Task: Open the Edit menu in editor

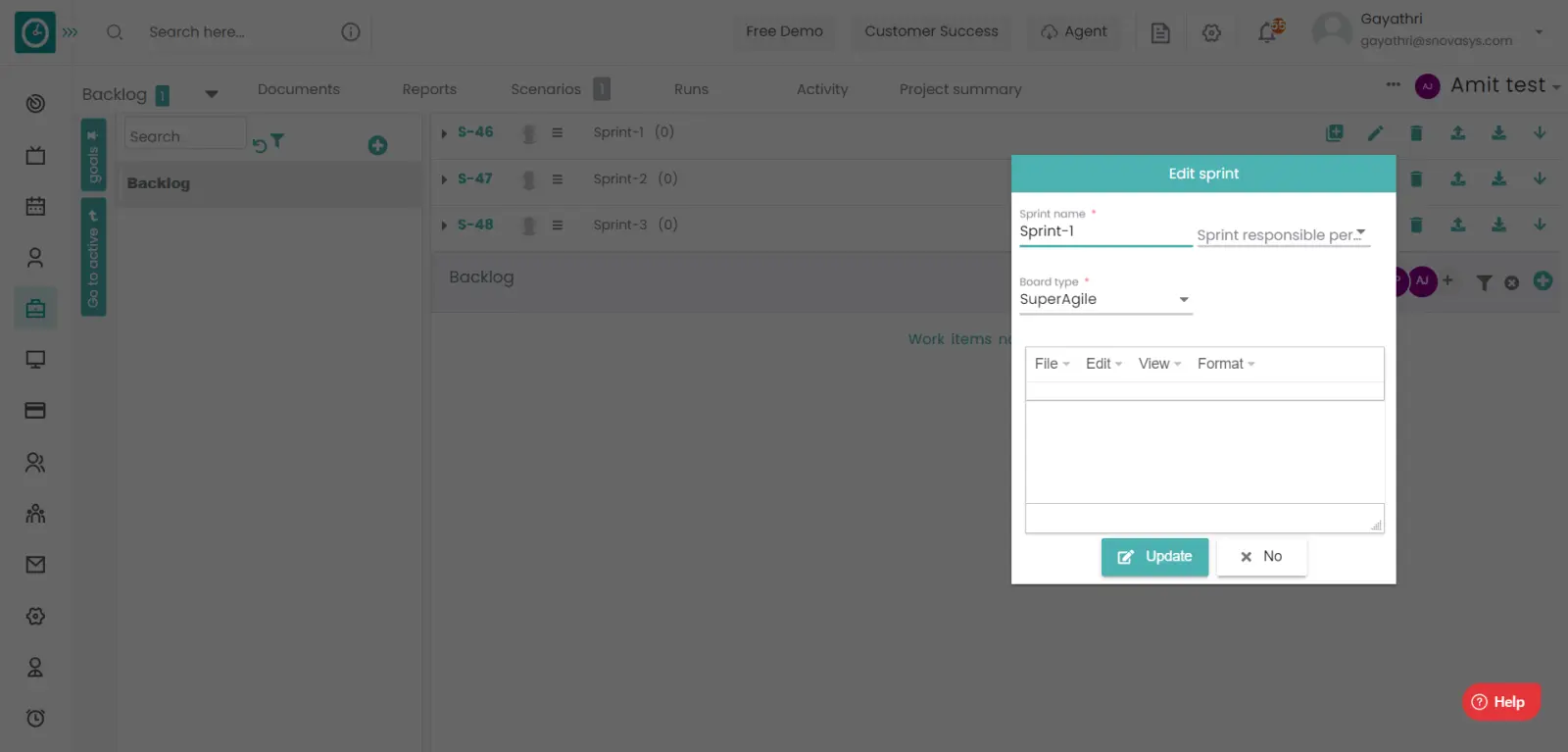Action: coord(1103,364)
